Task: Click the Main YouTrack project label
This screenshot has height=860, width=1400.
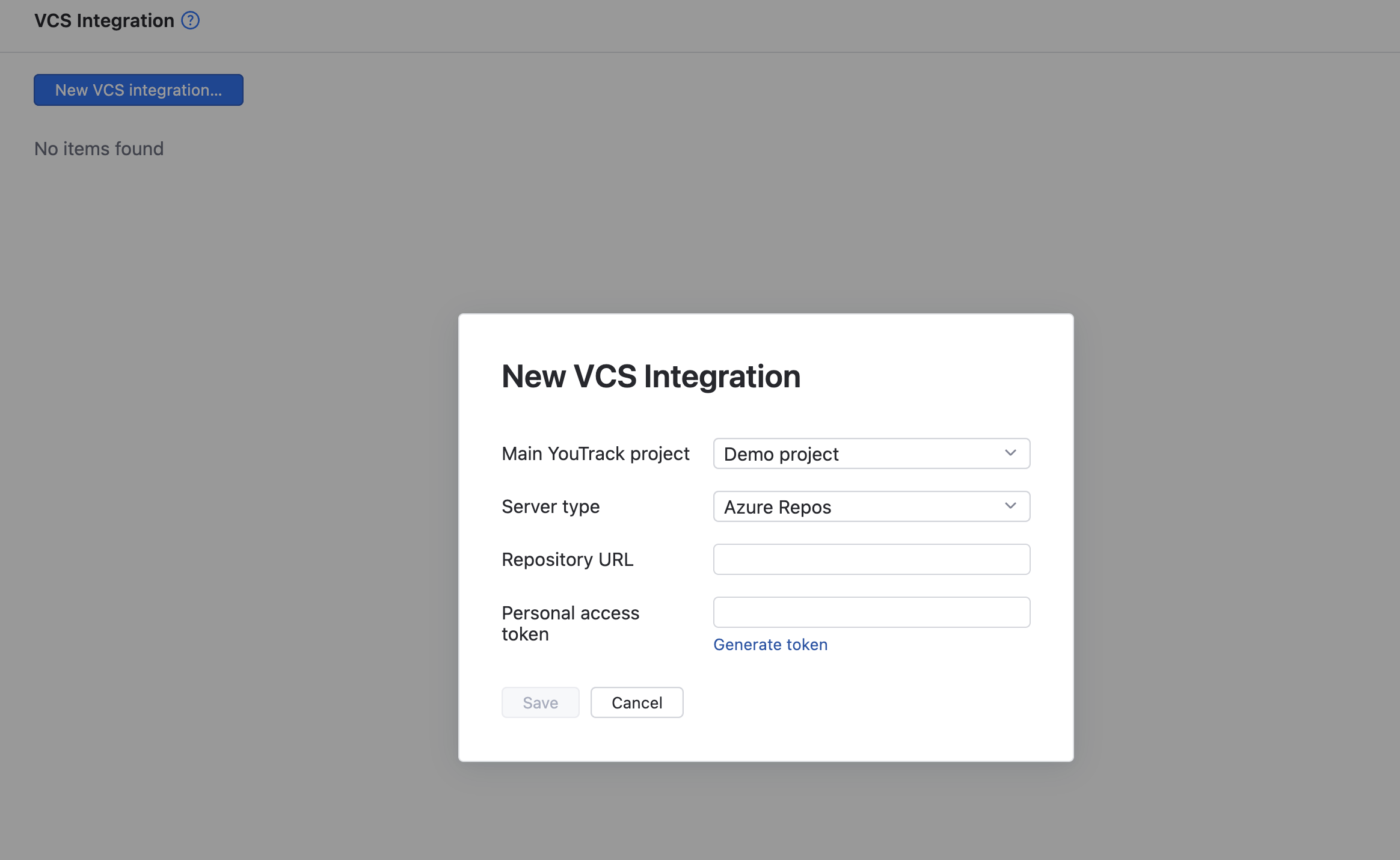Action: pos(595,453)
